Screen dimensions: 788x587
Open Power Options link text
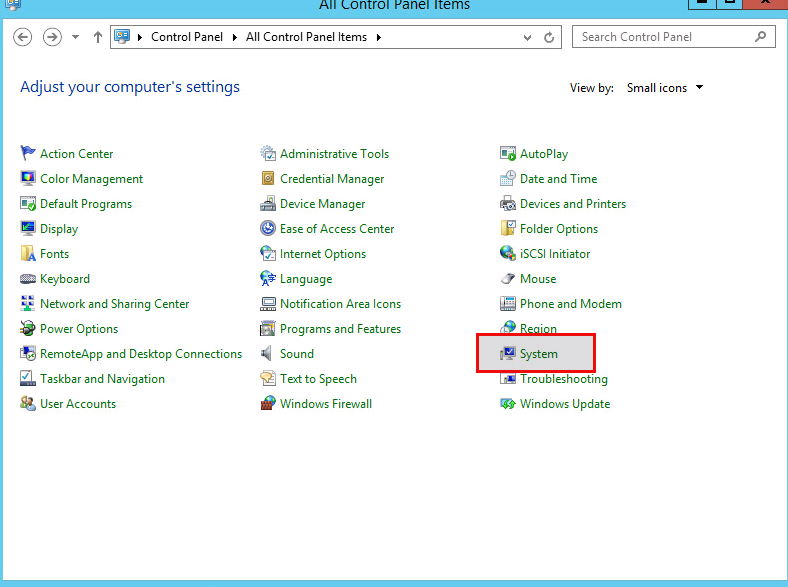click(x=79, y=329)
